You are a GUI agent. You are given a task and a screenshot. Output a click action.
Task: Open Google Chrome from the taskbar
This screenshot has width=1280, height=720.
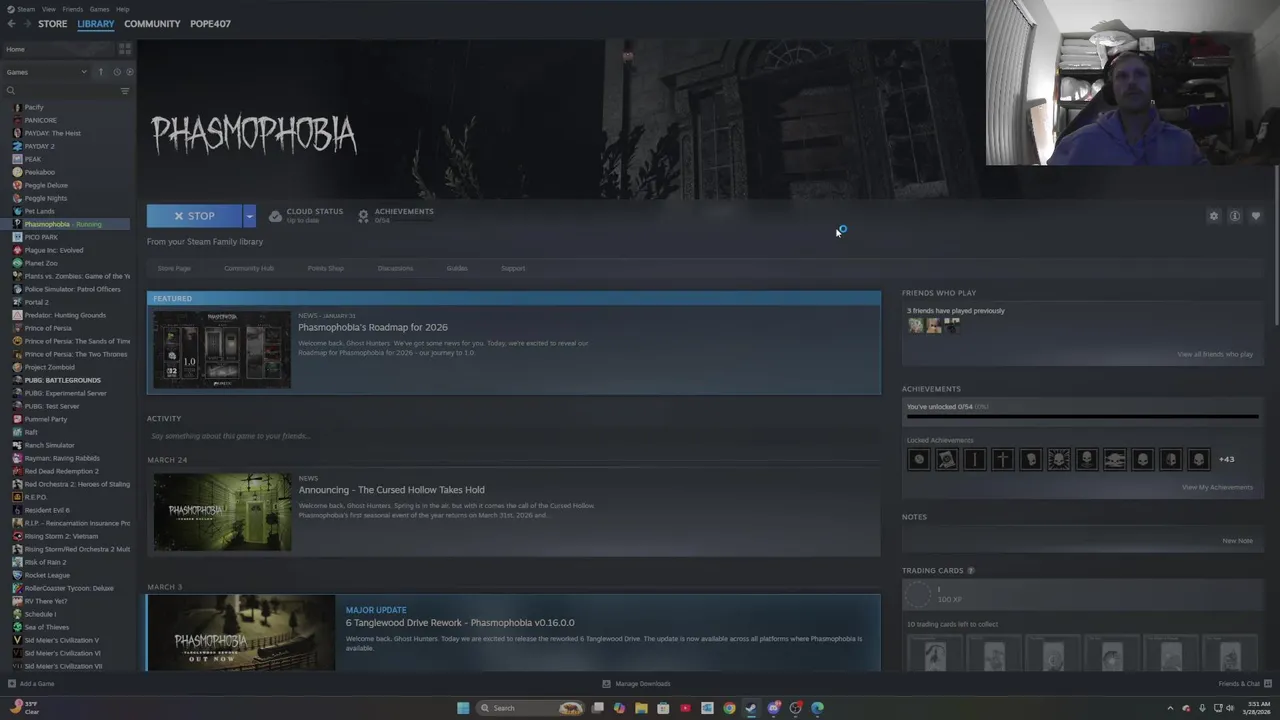click(x=729, y=708)
